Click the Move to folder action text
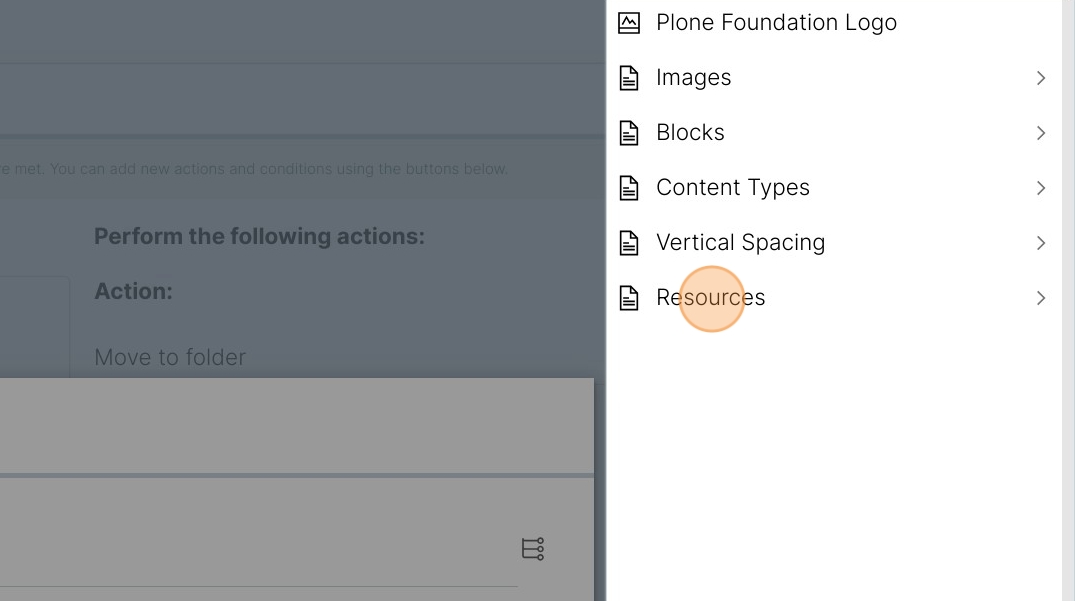This screenshot has width=1075, height=601. 170,357
